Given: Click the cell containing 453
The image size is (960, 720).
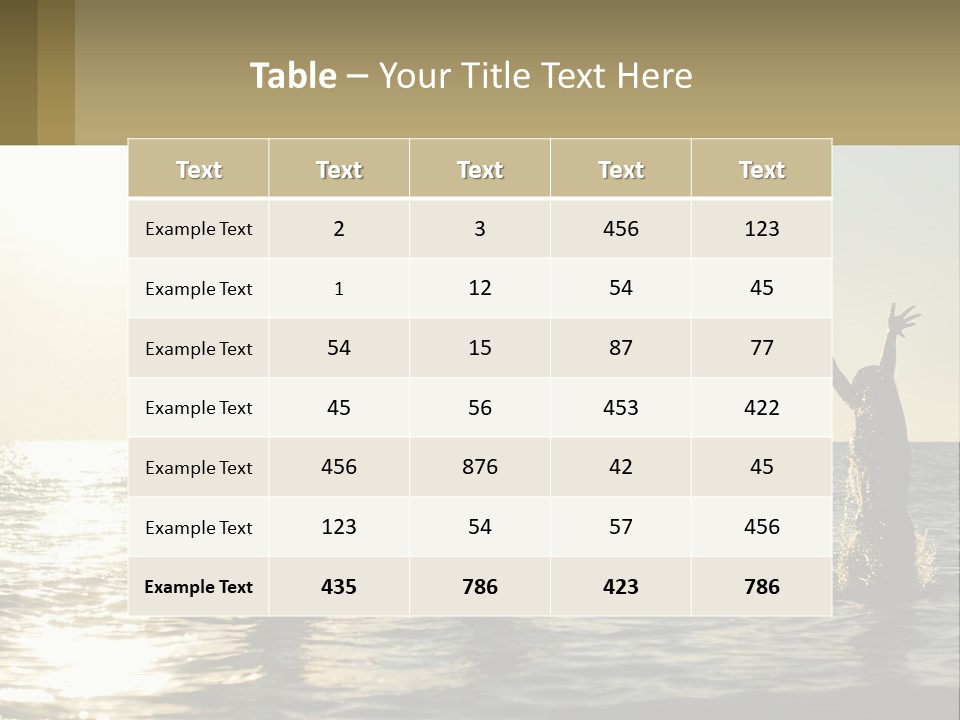Looking at the screenshot, I should pyautogui.click(x=621, y=407).
